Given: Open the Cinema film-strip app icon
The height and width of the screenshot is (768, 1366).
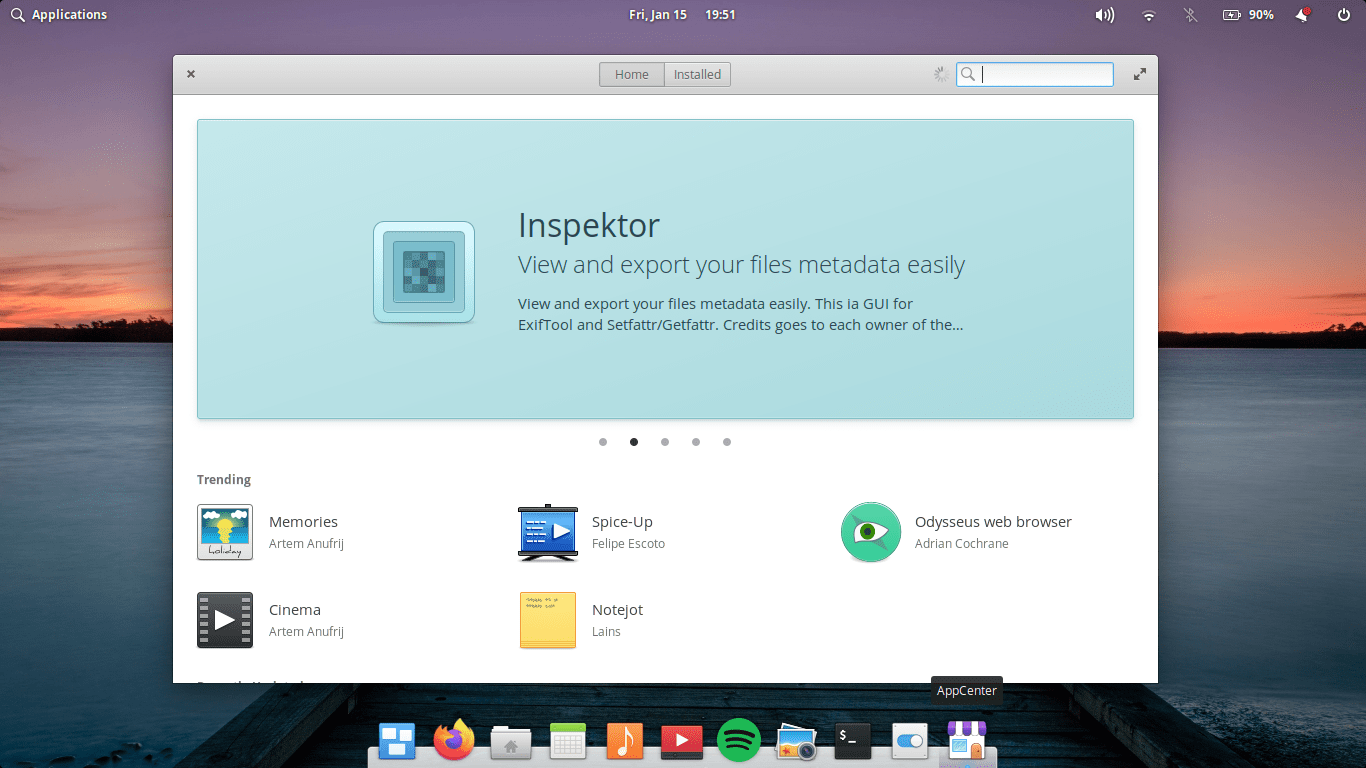Looking at the screenshot, I should 225,620.
